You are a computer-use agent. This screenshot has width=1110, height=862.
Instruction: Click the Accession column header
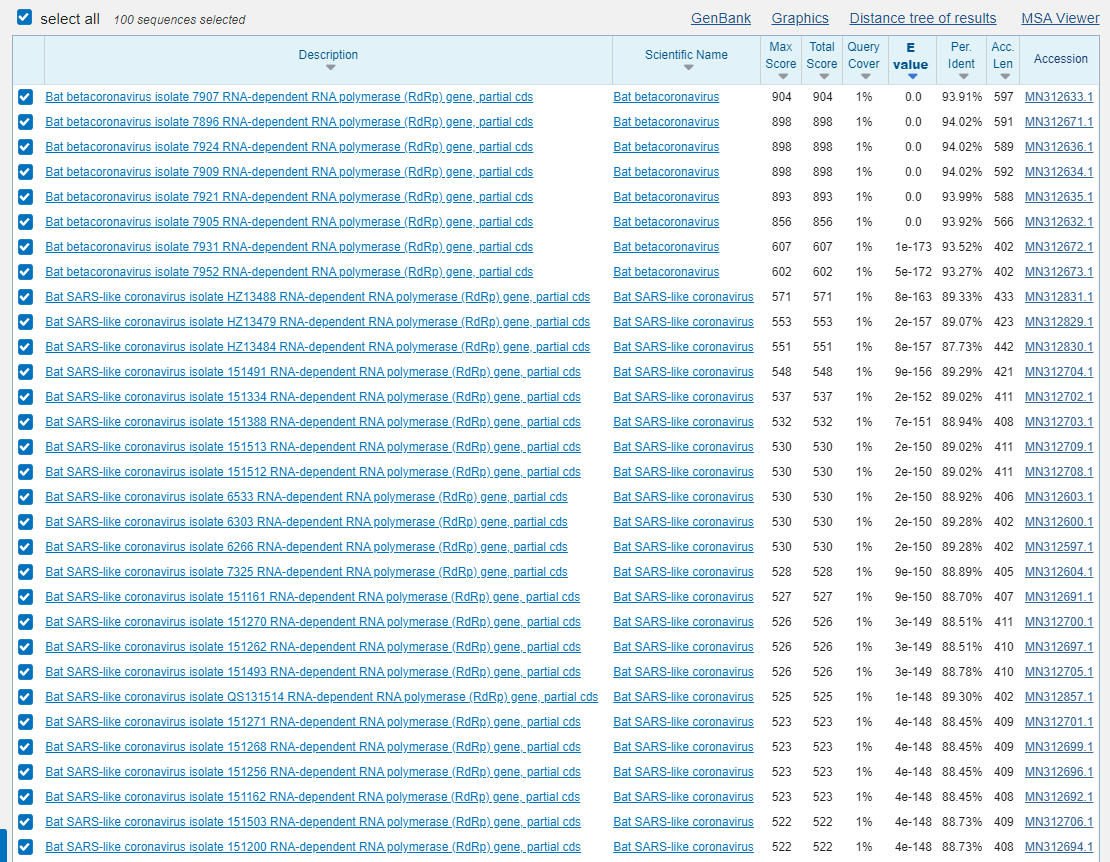click(x=1060, y=59)
